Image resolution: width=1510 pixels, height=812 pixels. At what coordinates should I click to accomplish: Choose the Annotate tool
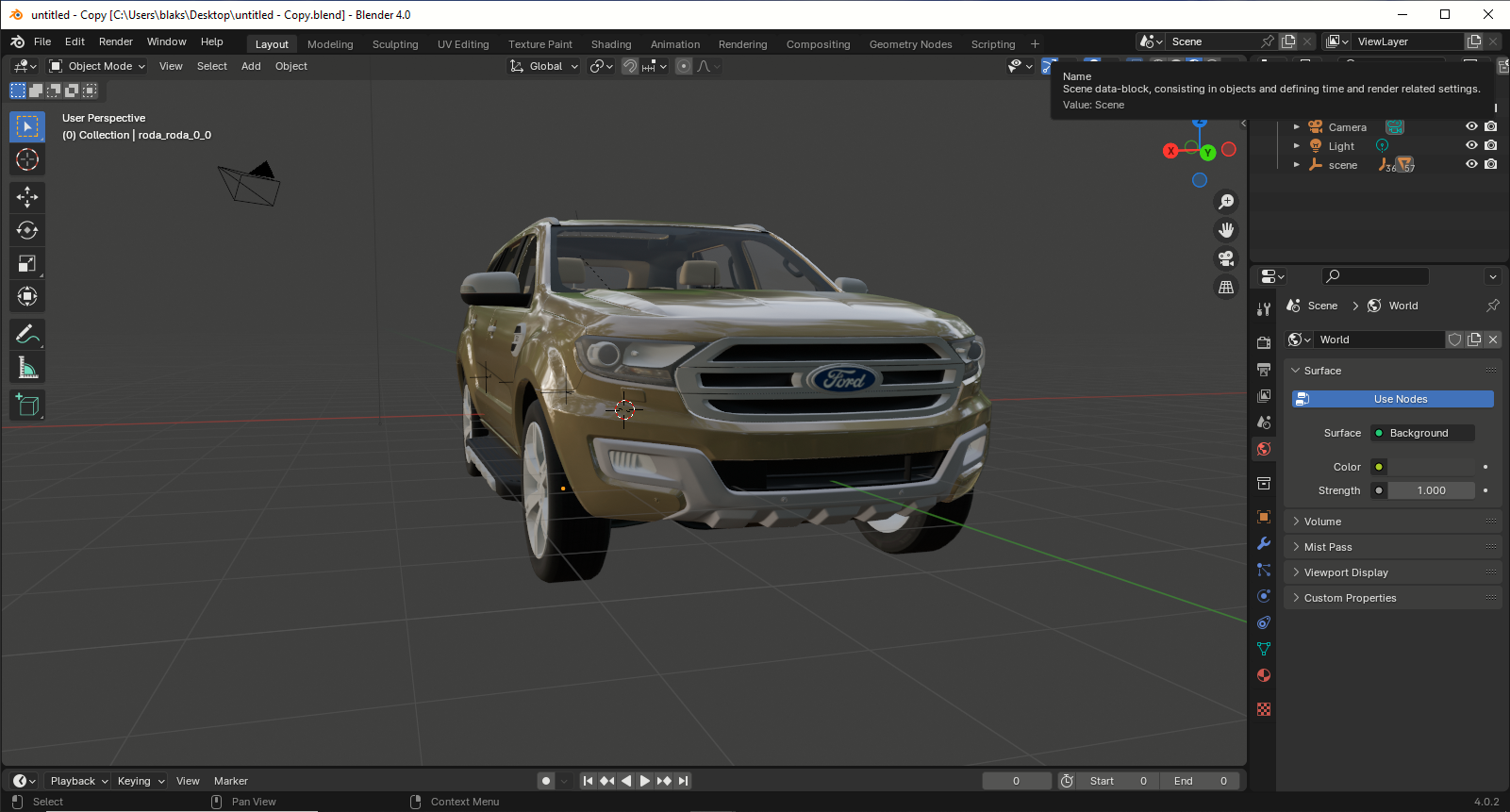click(x=27, y=334)
